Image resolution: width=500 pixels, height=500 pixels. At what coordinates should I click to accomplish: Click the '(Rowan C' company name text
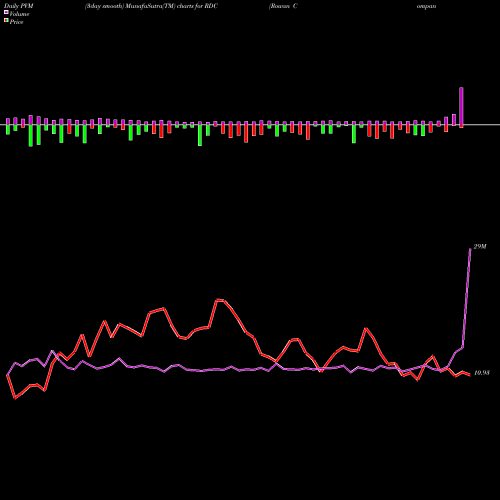[x=283, y=6]
